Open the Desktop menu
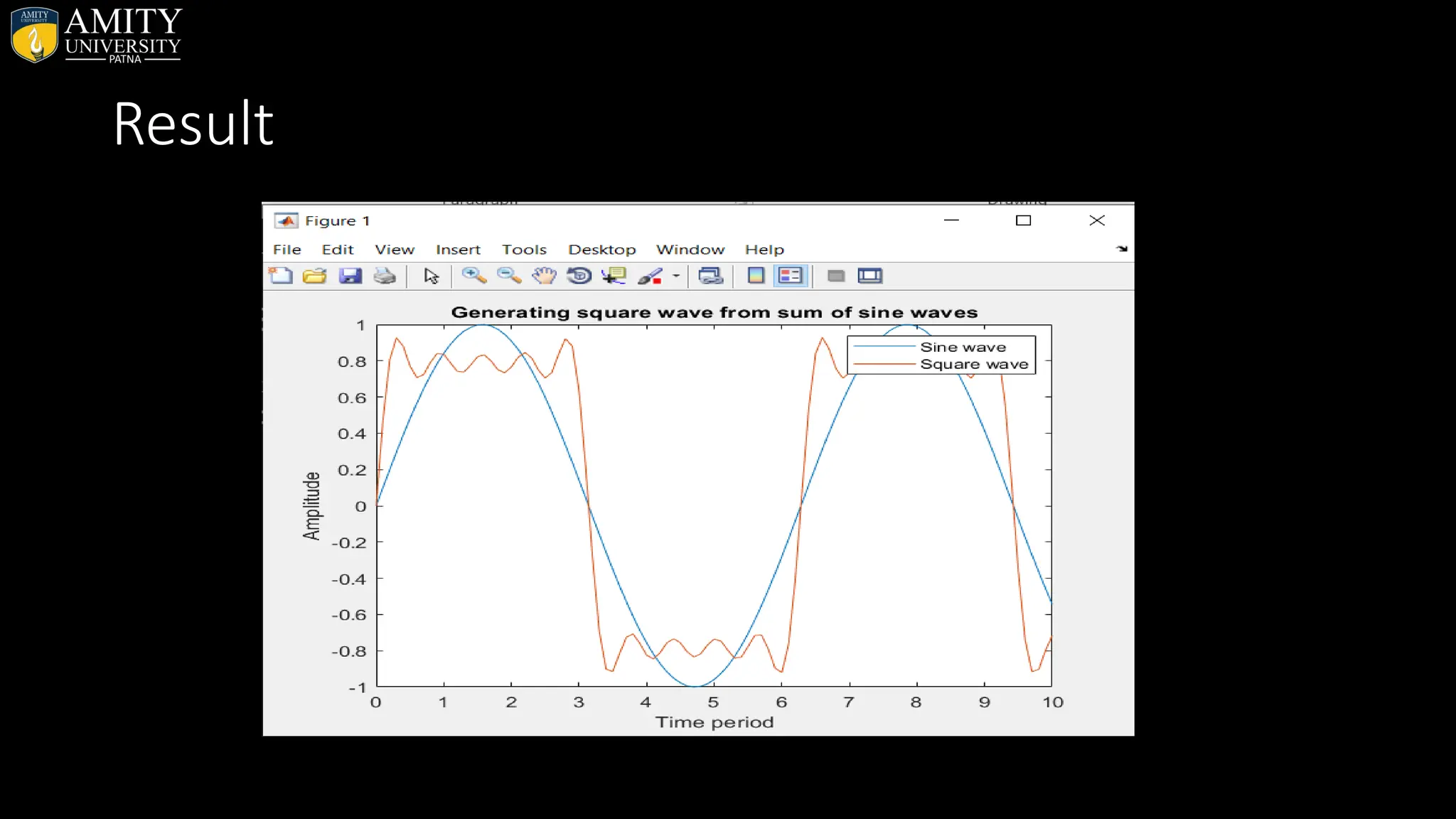The width and height of the screenshot is (1456, 819). (x=601, y=250)
